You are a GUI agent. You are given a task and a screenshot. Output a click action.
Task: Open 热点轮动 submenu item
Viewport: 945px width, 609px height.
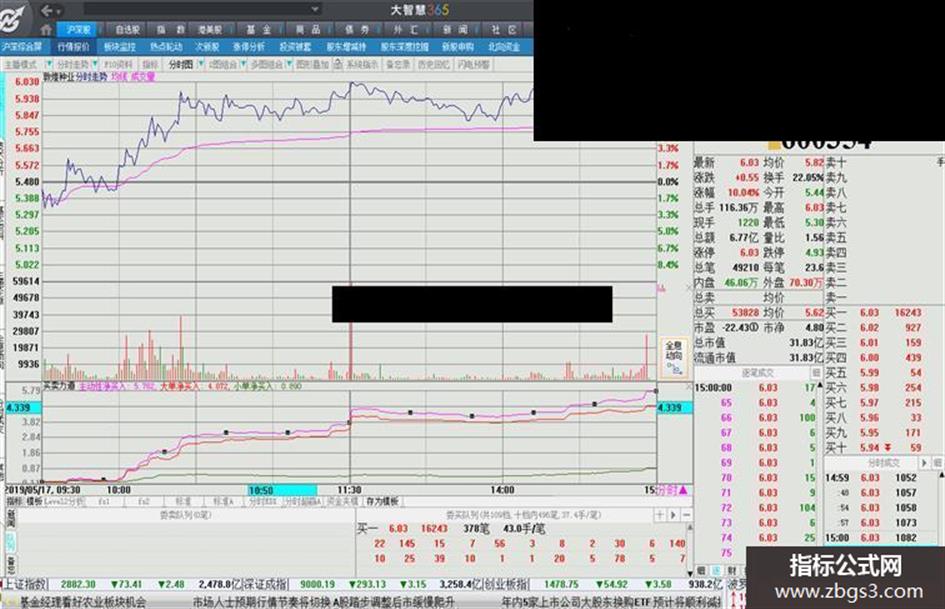point(166,46)
